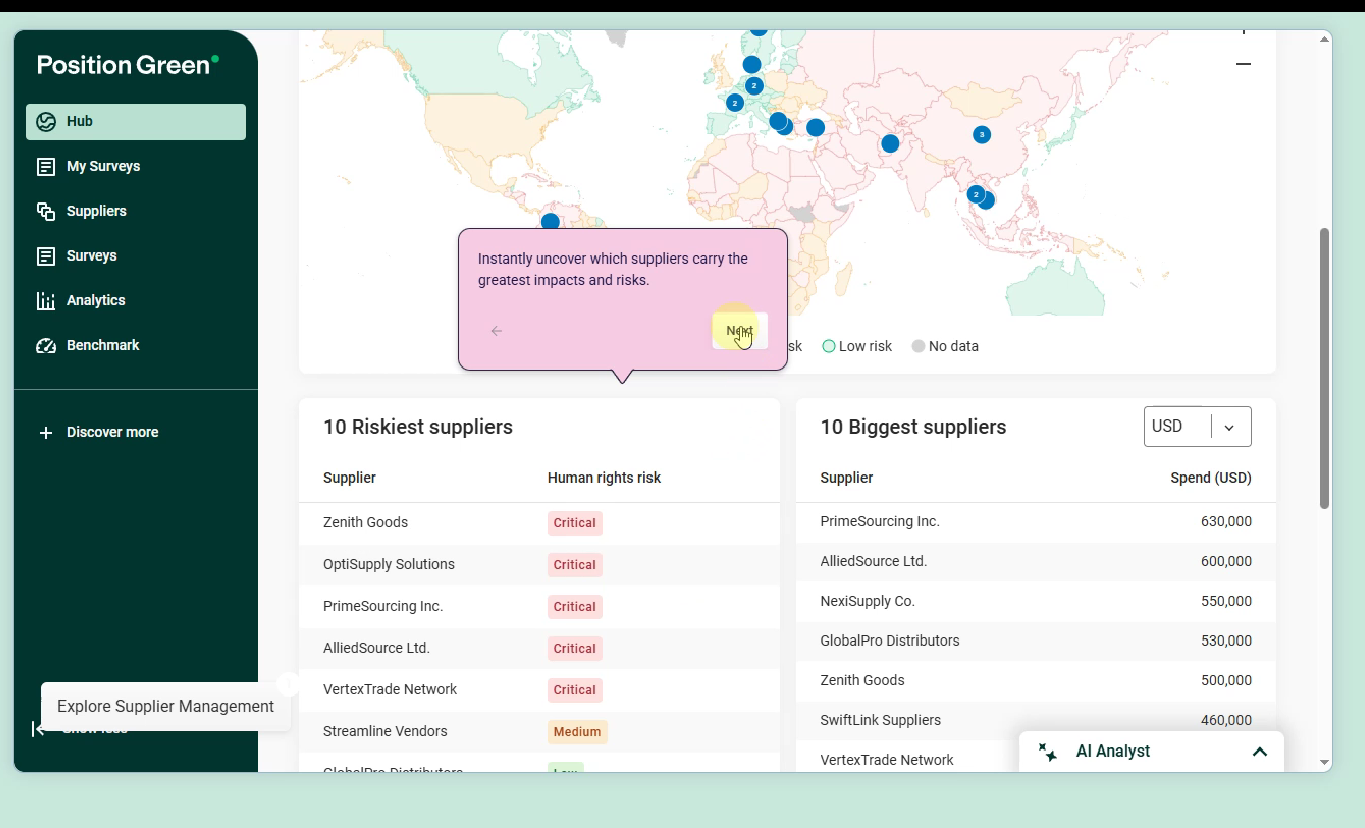Click the Spend (USD) column header
This screenshot has height=828, width=1365.
pos(1211,478)
